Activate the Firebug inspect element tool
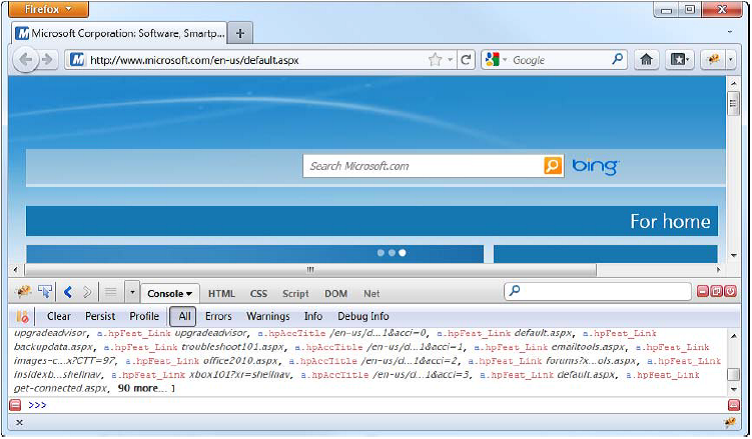Screen dimensions: 752x439 45,292
